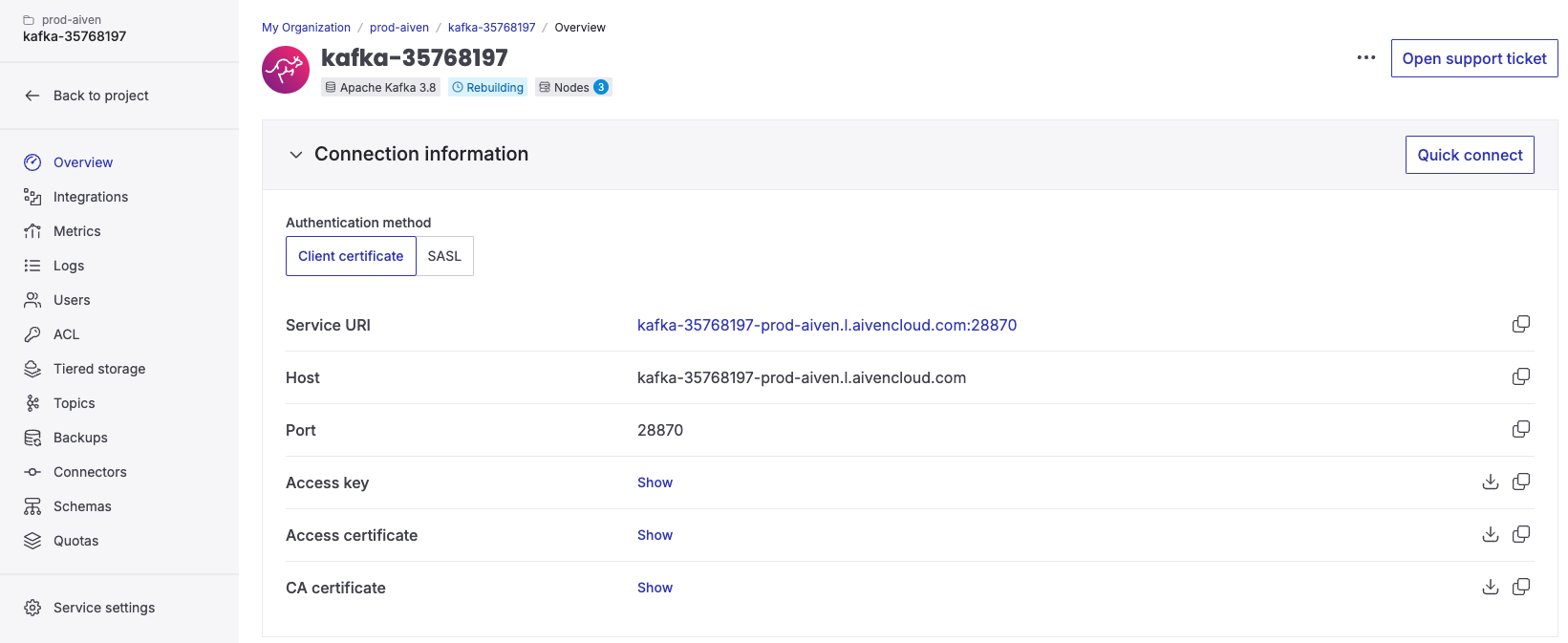Click the Port value 28870

click(660, 430)
